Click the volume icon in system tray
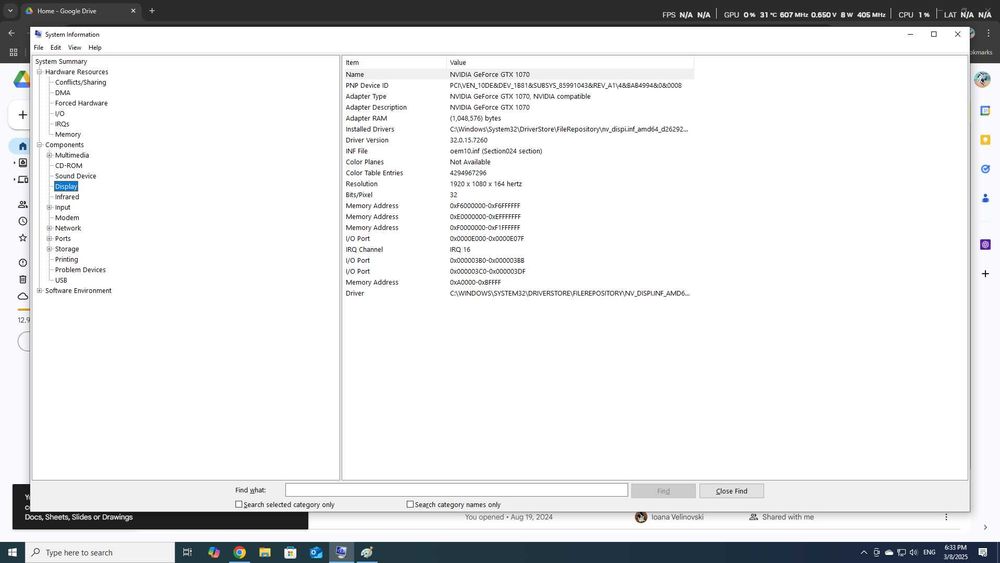 click(913, 552)
